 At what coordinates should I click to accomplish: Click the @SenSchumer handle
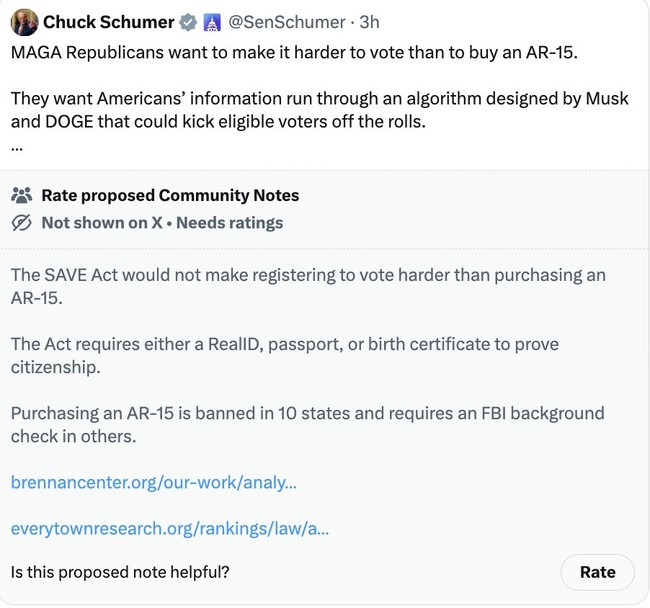pos(288,22)
